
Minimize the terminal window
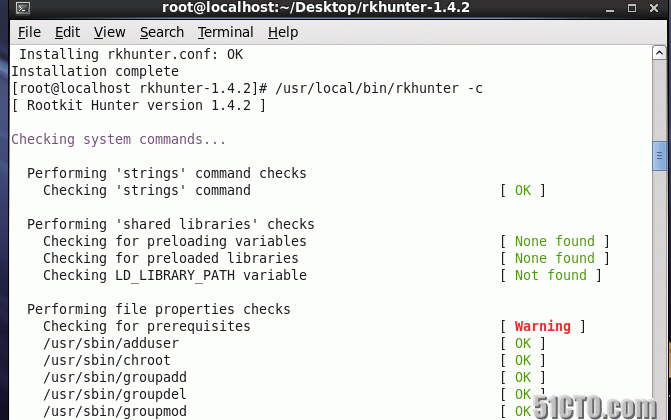[x=610, y=8]
